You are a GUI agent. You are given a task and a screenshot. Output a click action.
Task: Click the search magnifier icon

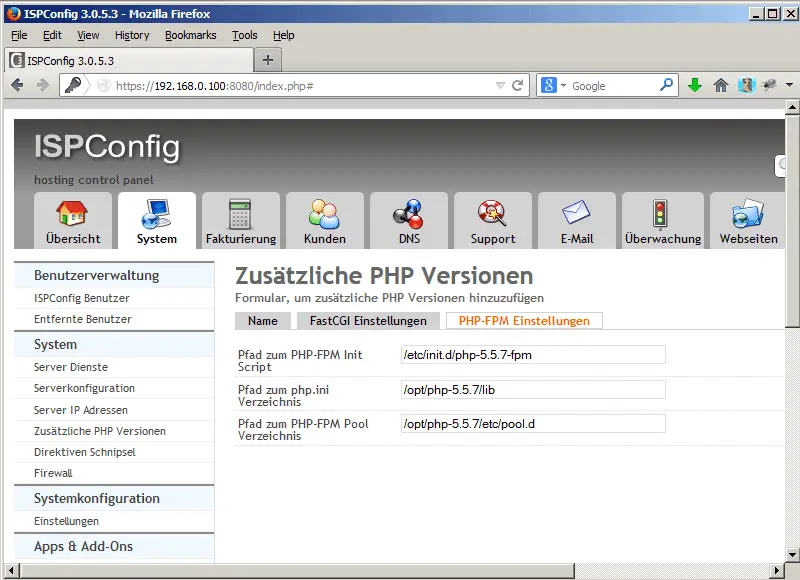(666, 85)
